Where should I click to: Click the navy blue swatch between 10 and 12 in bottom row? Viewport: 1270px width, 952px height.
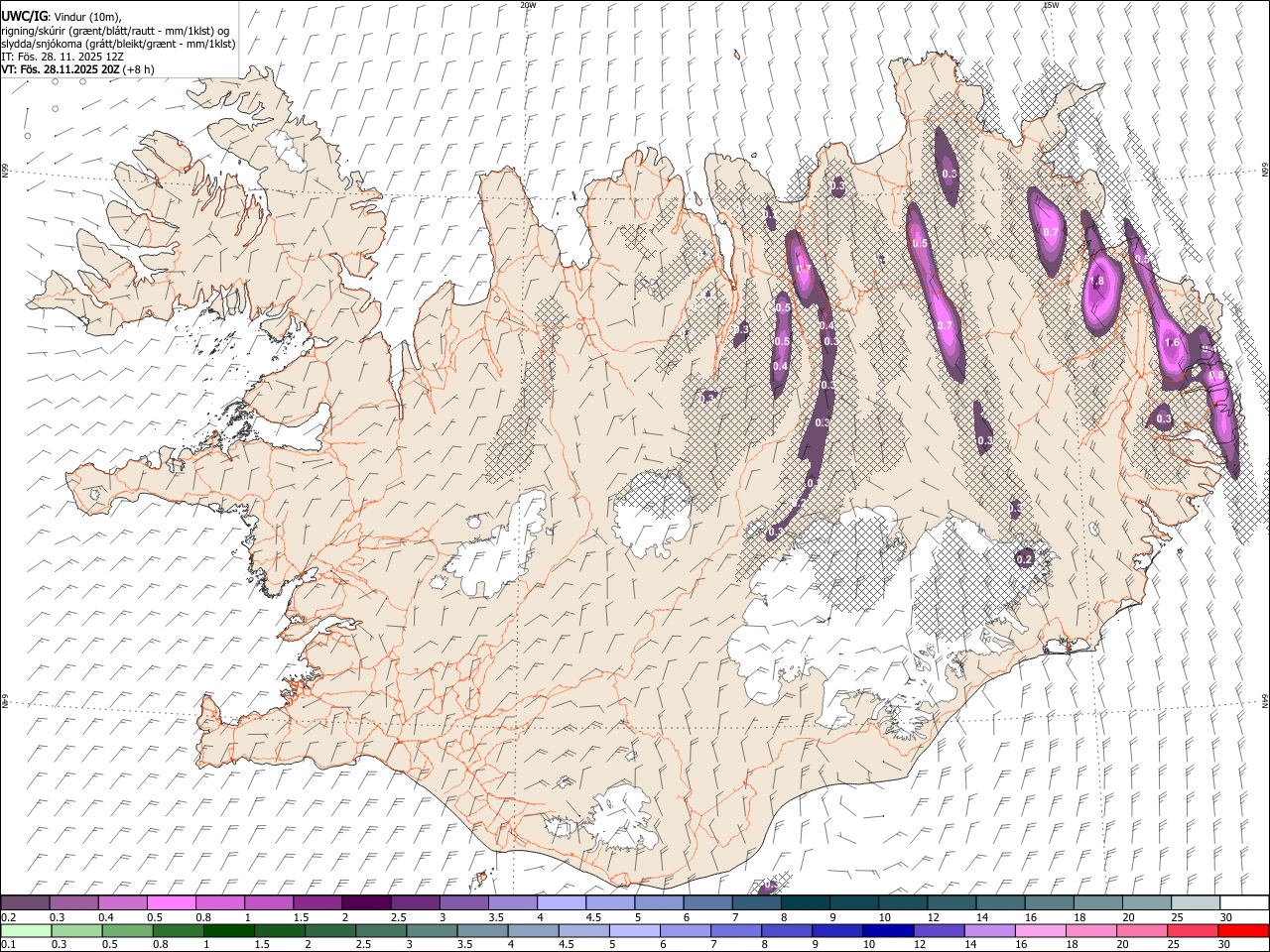[887, 930]
